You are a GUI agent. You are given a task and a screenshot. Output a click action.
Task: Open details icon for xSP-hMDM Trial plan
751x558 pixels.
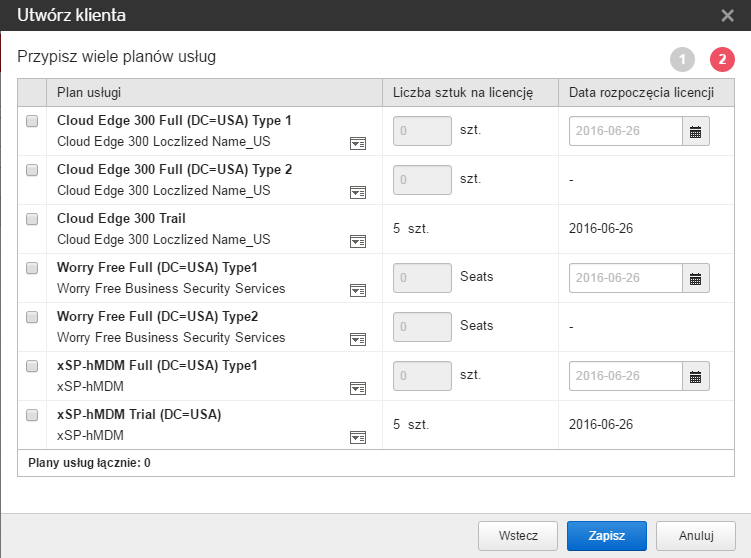click(x=357, y=438)
